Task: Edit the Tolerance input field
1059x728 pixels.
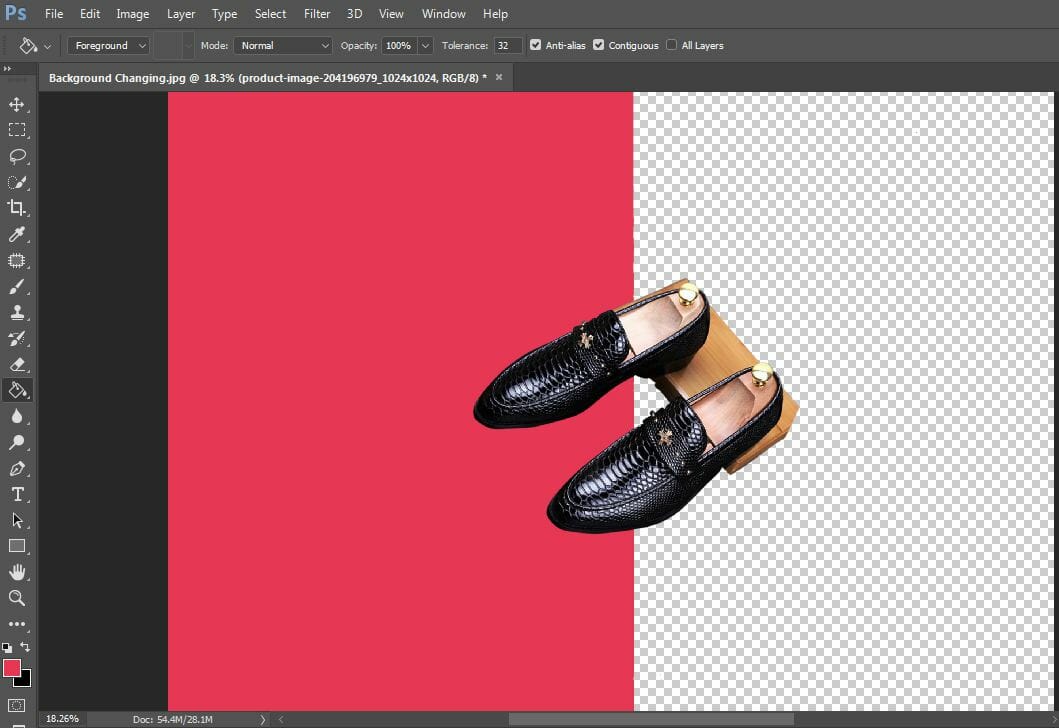Action: 506,45
